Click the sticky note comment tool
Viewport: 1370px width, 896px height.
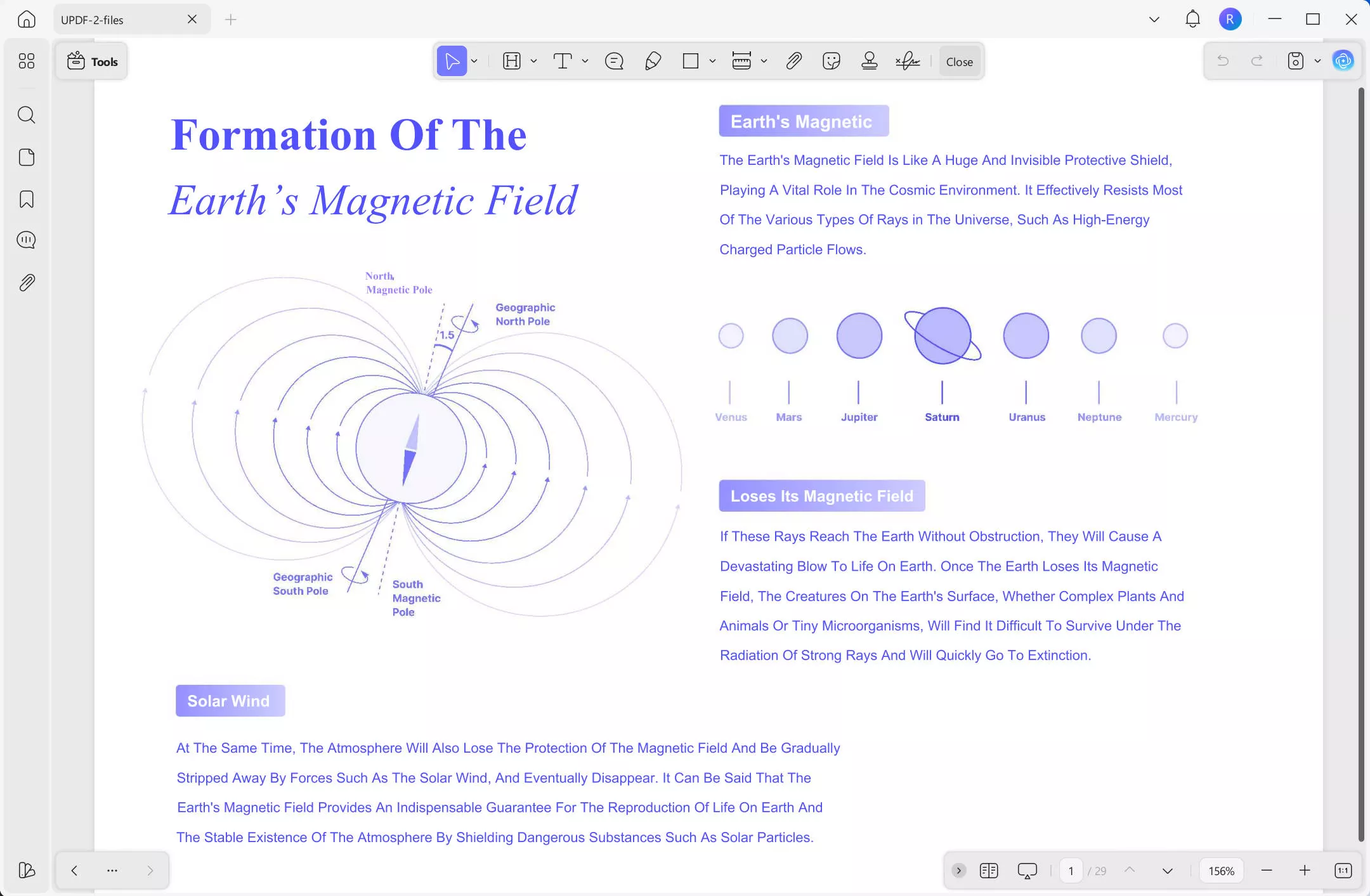[614, 62]
